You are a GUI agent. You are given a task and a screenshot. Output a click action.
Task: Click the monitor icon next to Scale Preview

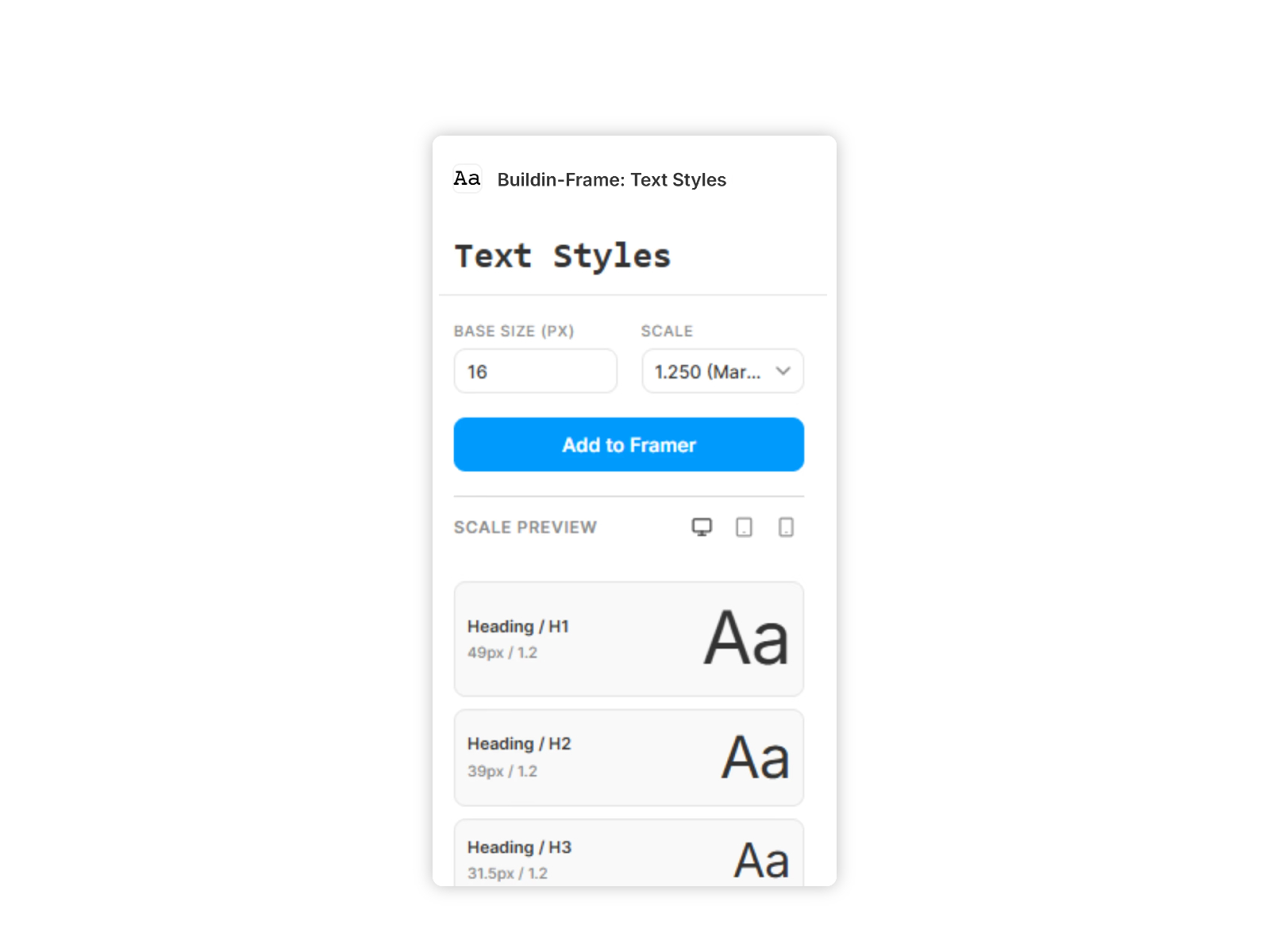702,527
